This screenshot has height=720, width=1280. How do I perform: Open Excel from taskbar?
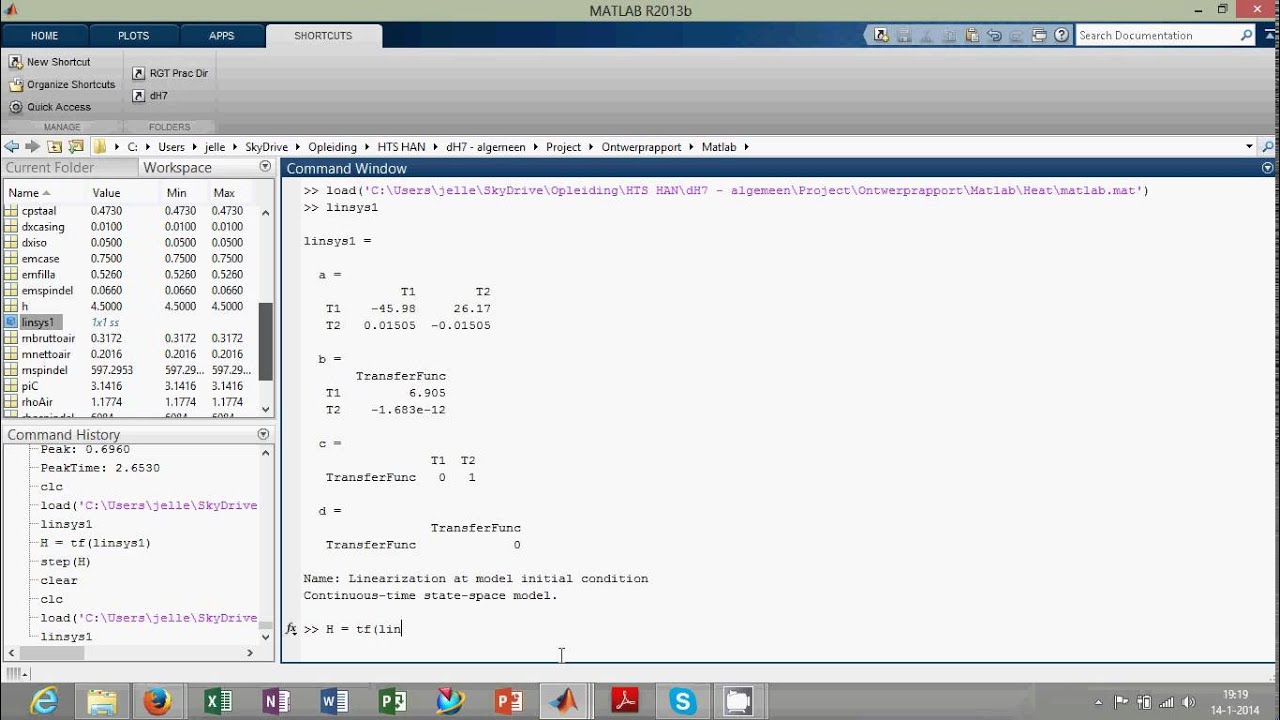coord(217,701)
